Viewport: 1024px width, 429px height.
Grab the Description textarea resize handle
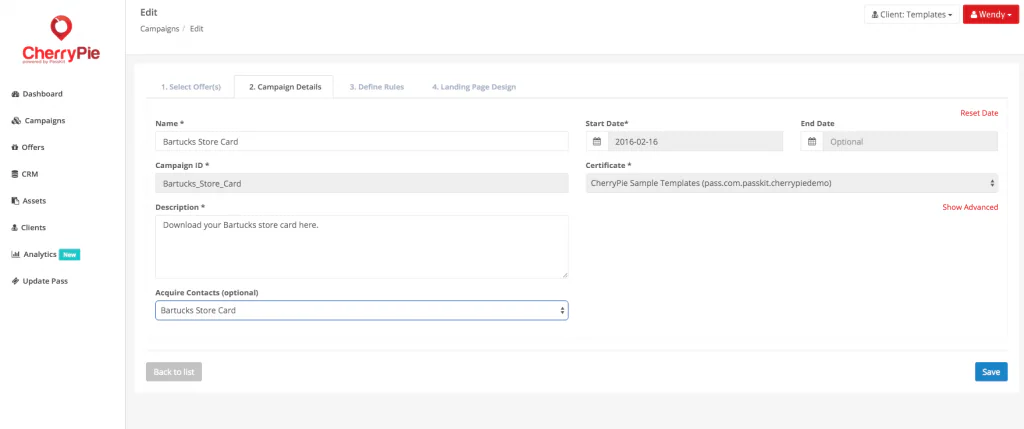click(564, 275)
